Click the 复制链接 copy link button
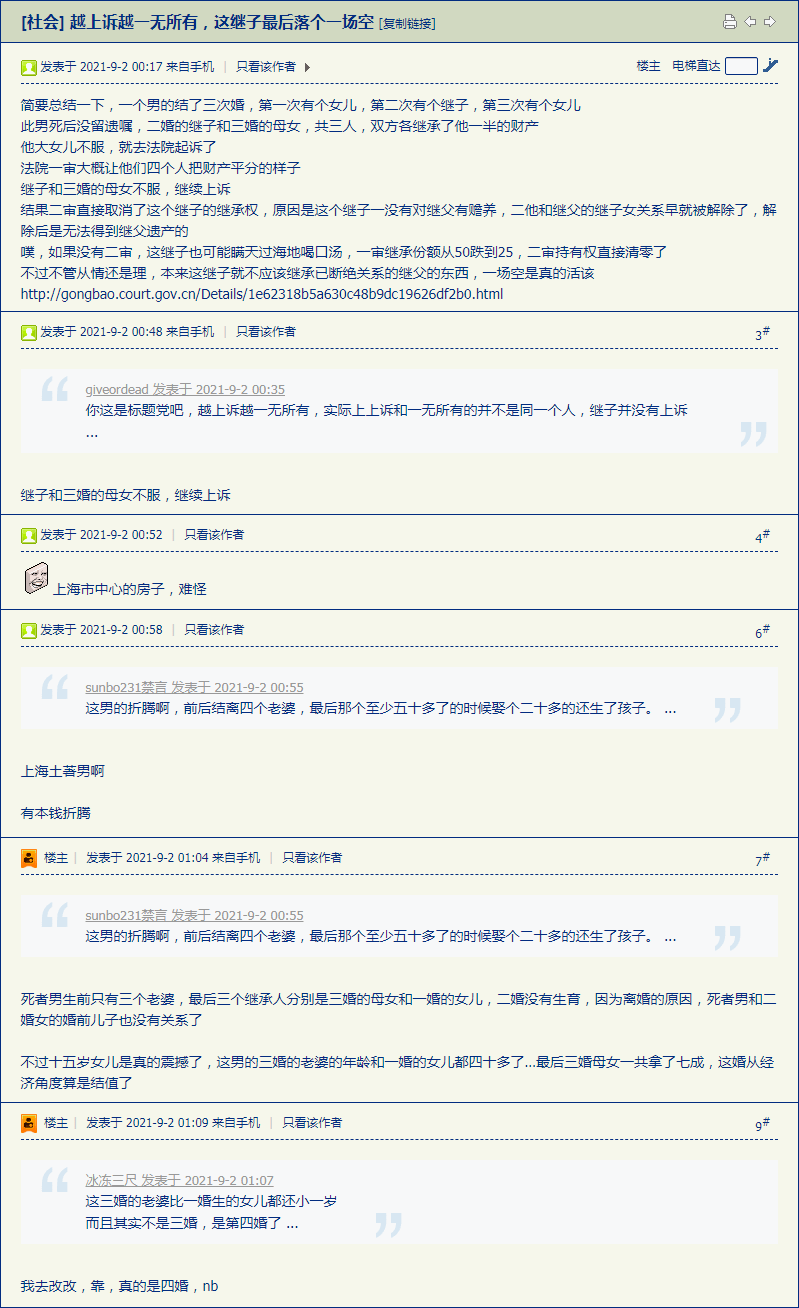The width and height of the screenshot is (799, 1308). [407, 23]
